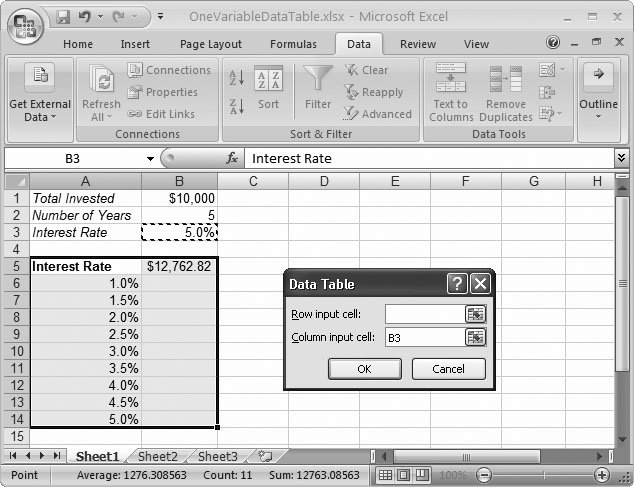Click the Save icon in Quick Access Toolbar

[63, 17]
